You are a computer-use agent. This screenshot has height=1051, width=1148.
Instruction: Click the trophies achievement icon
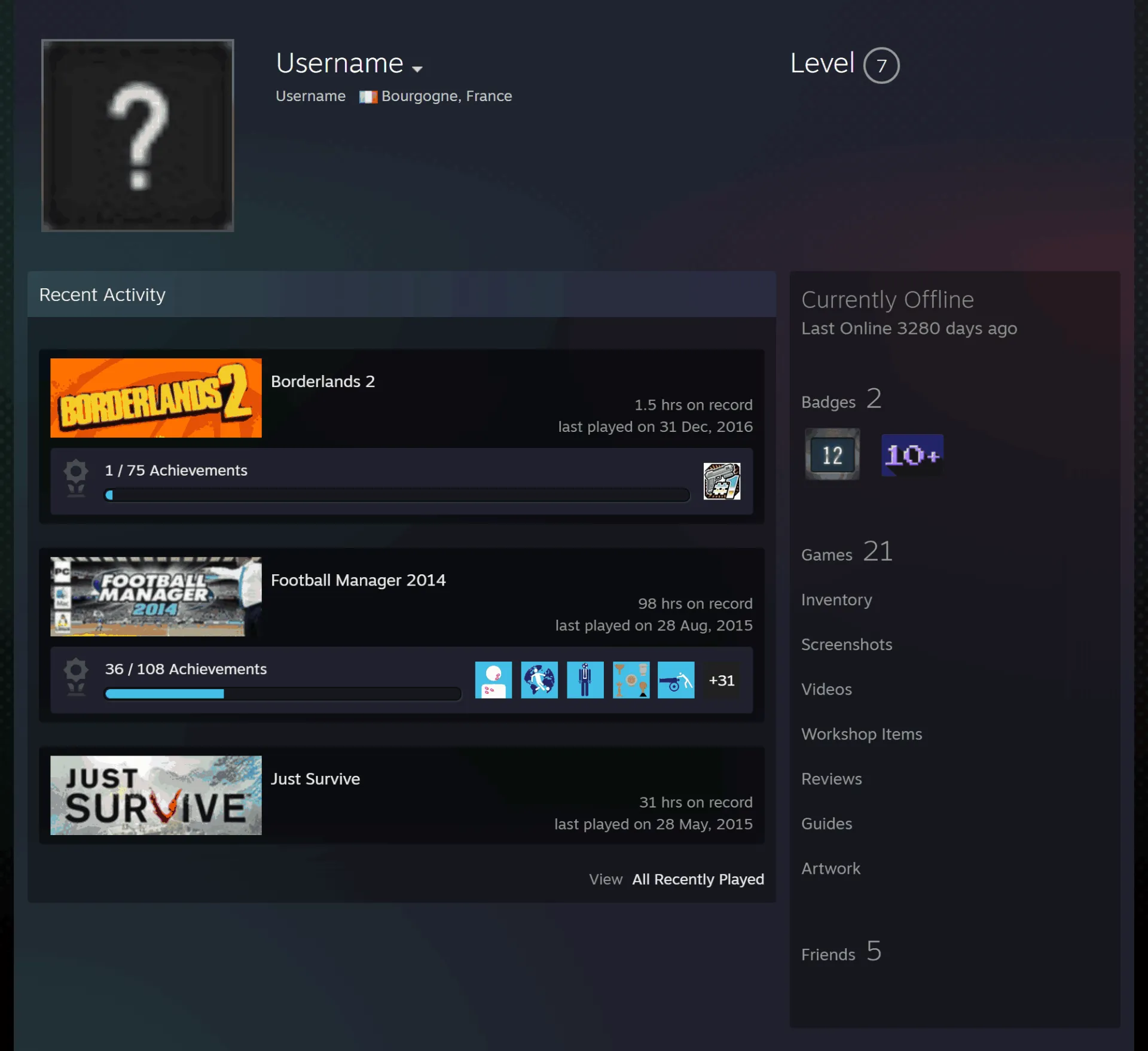coord(631,680)
